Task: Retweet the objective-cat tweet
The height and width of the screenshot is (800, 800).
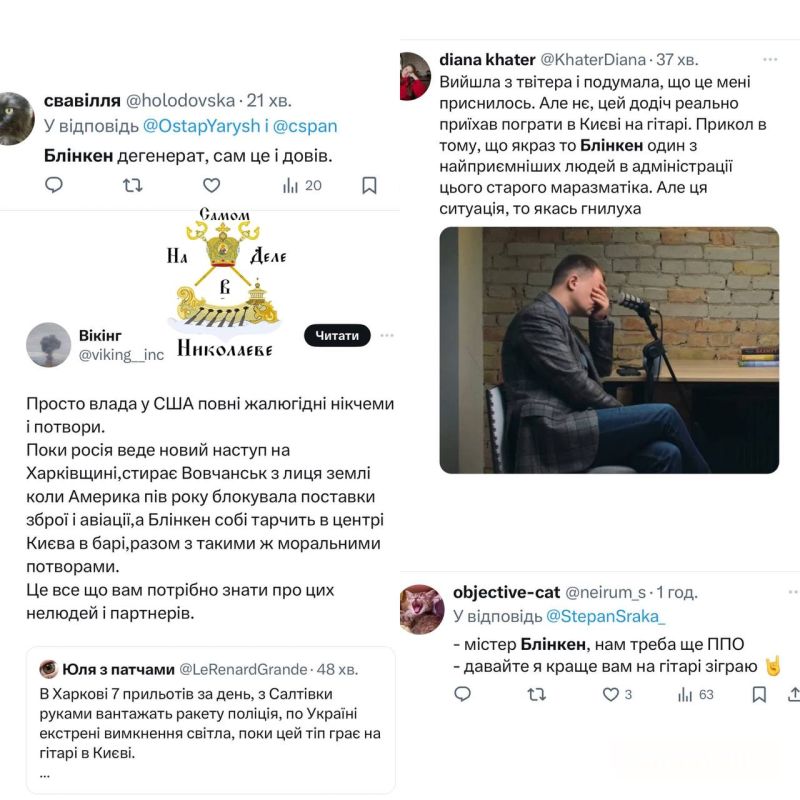Action: 536,694
